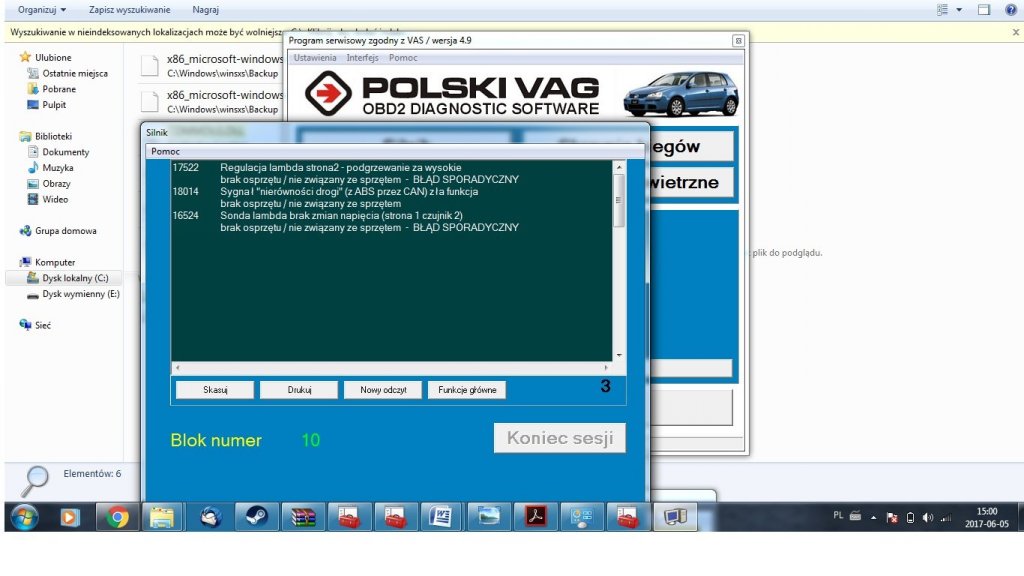Open the Pomoc menu in Polski VAG window
Image resolution: width=1024 pixels, height=576 pixels.
[403, 57]
